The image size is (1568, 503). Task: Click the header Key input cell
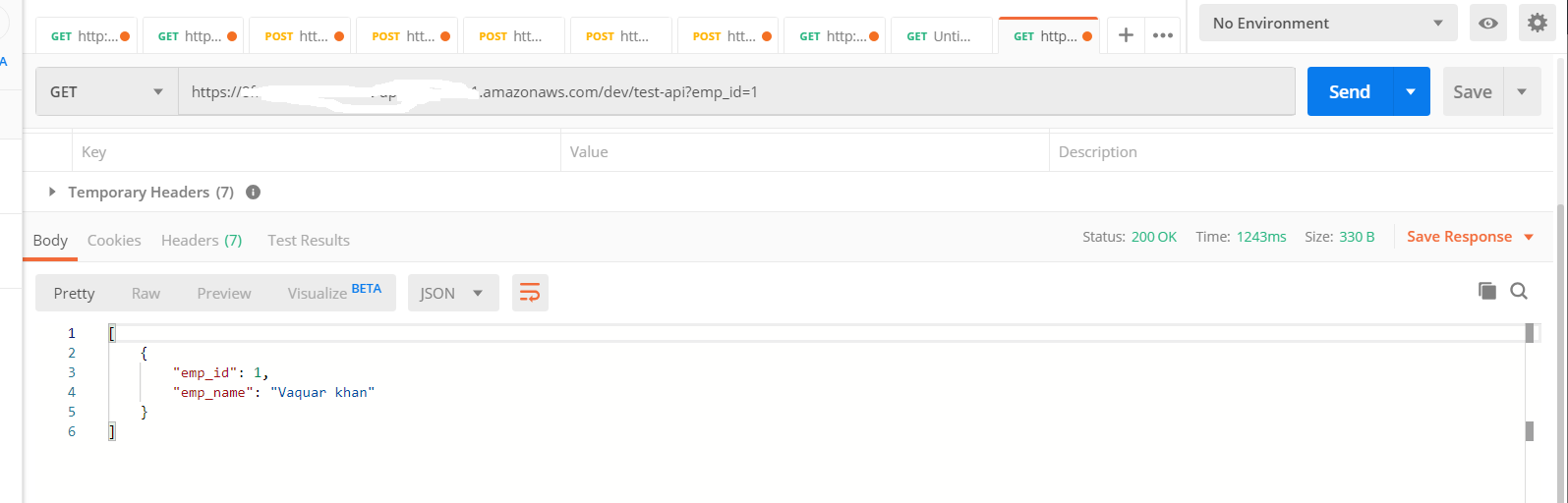click(316, 151)
